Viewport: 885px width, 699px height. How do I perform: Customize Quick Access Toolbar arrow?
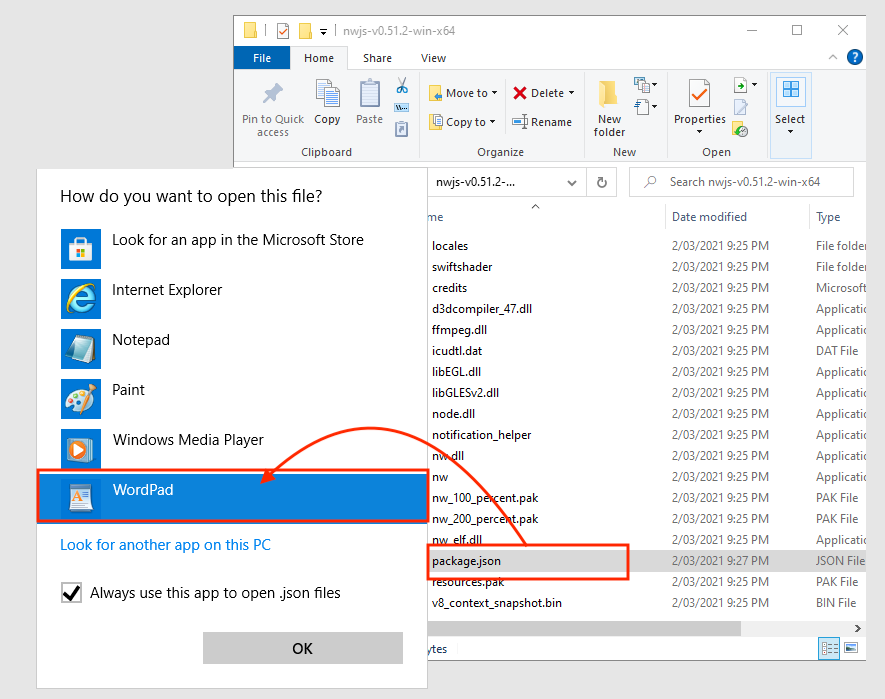[323, 32]
